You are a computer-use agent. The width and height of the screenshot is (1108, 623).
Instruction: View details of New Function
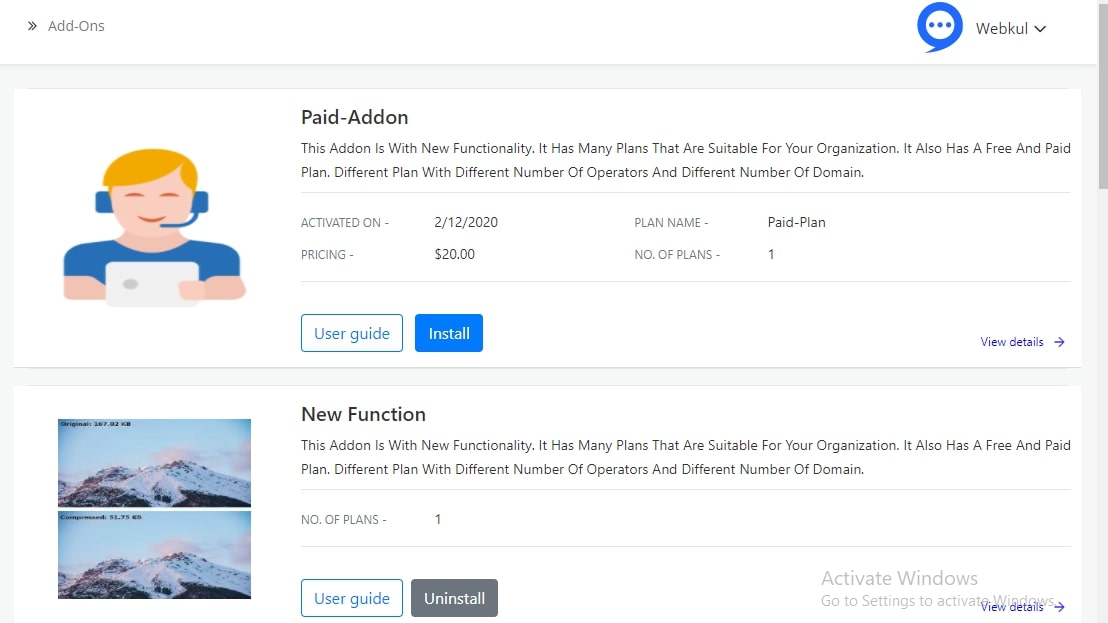click(x=1011, y=607)
